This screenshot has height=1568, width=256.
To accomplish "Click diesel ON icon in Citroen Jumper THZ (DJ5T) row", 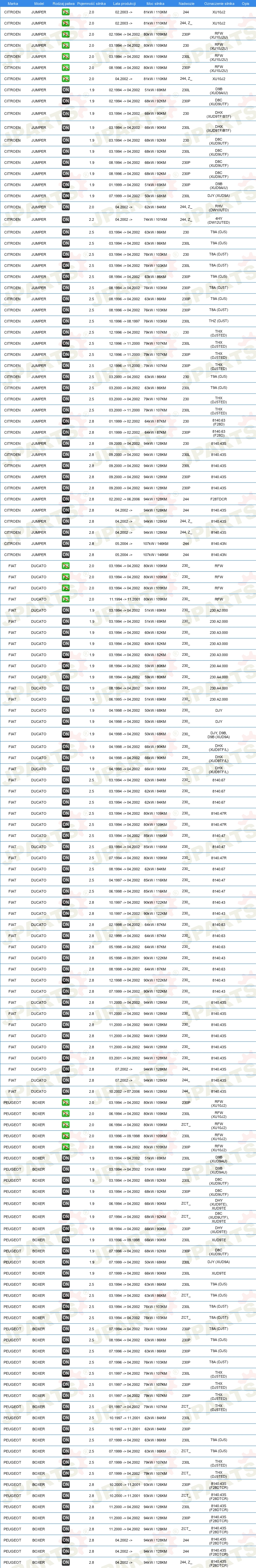I will point(65,322).
